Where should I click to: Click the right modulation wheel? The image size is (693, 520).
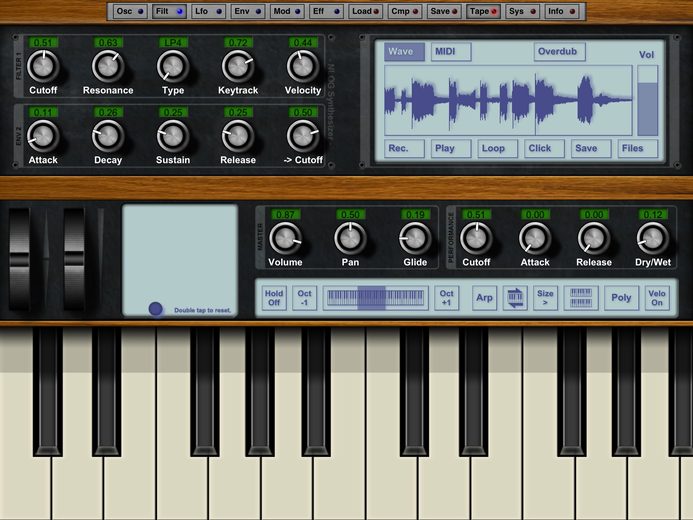tap(74, 259)
